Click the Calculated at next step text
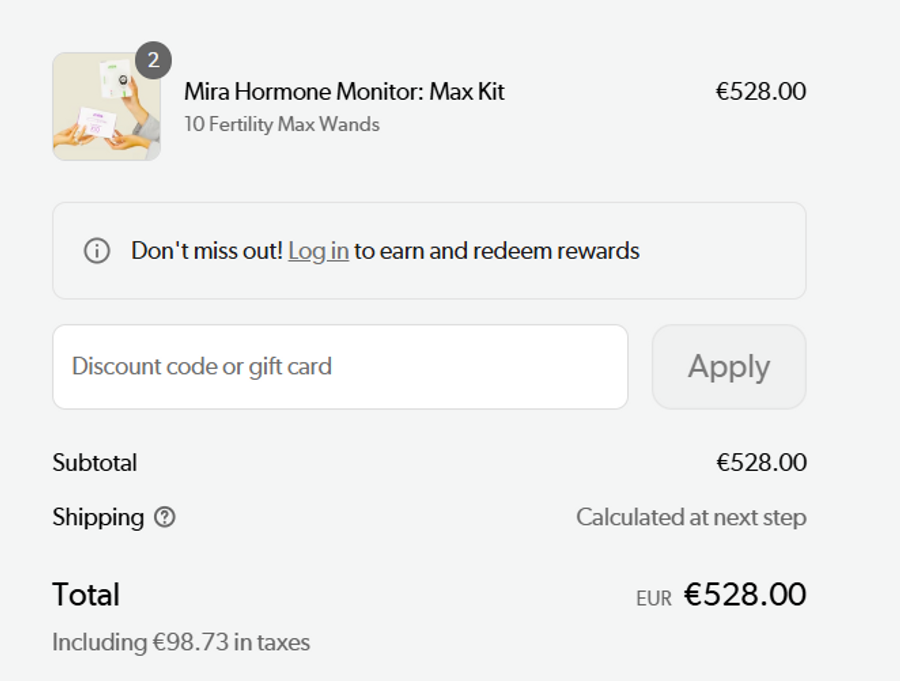 (690, 517)
